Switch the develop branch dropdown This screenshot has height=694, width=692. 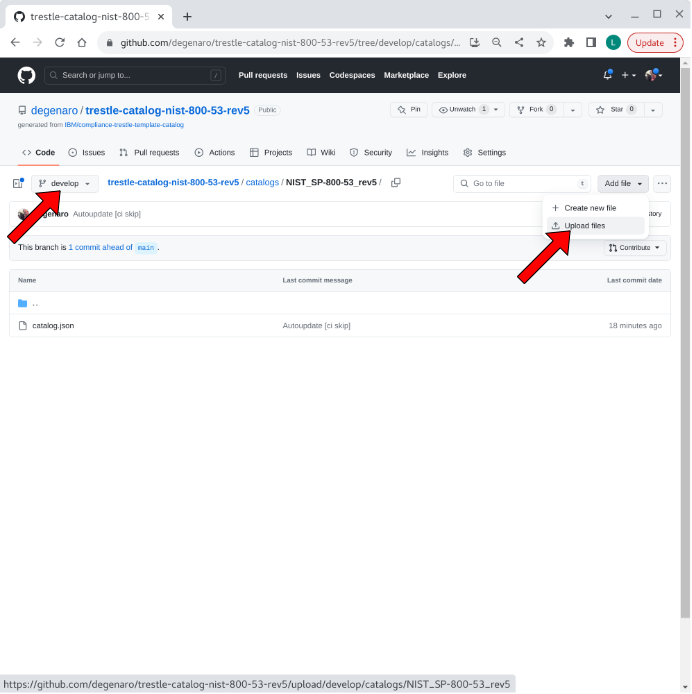[65, 183]
